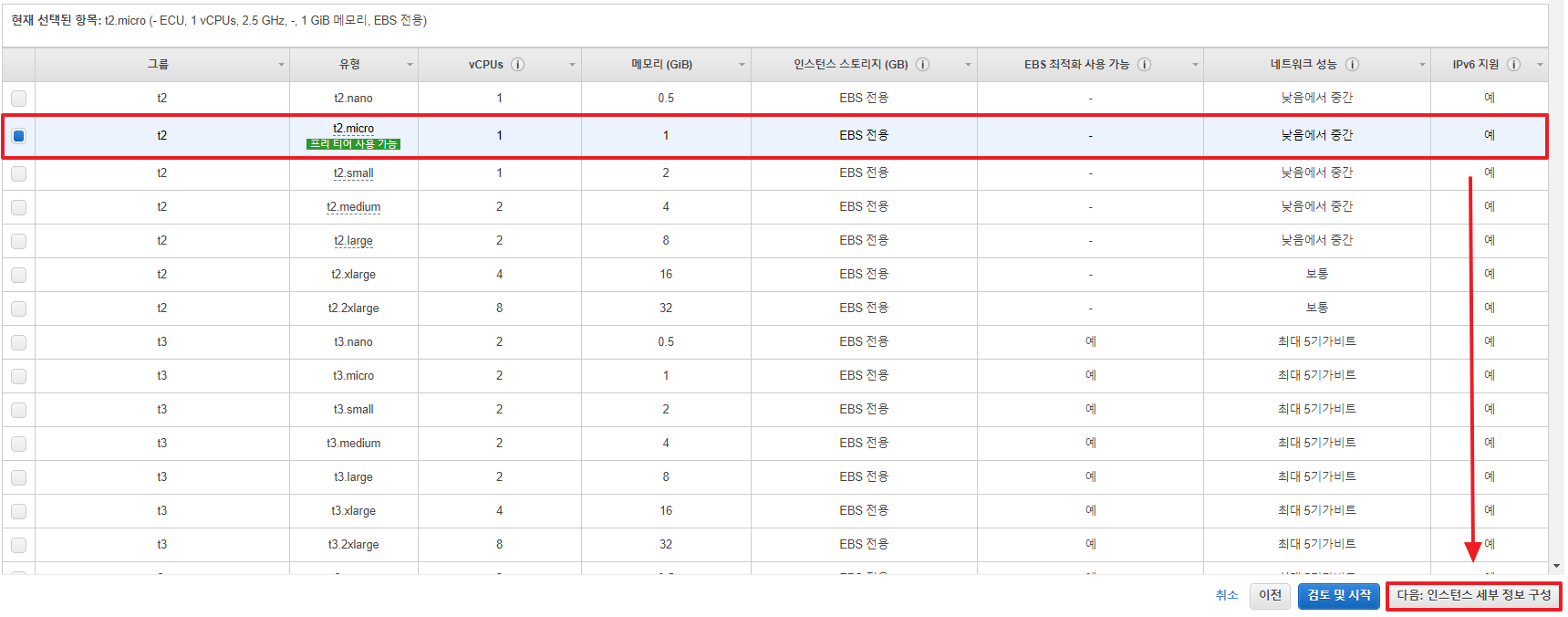Click 현재 선택된 항목 t2.micro summary text
The image size is (1568, 617).
(x=219, y=20)
